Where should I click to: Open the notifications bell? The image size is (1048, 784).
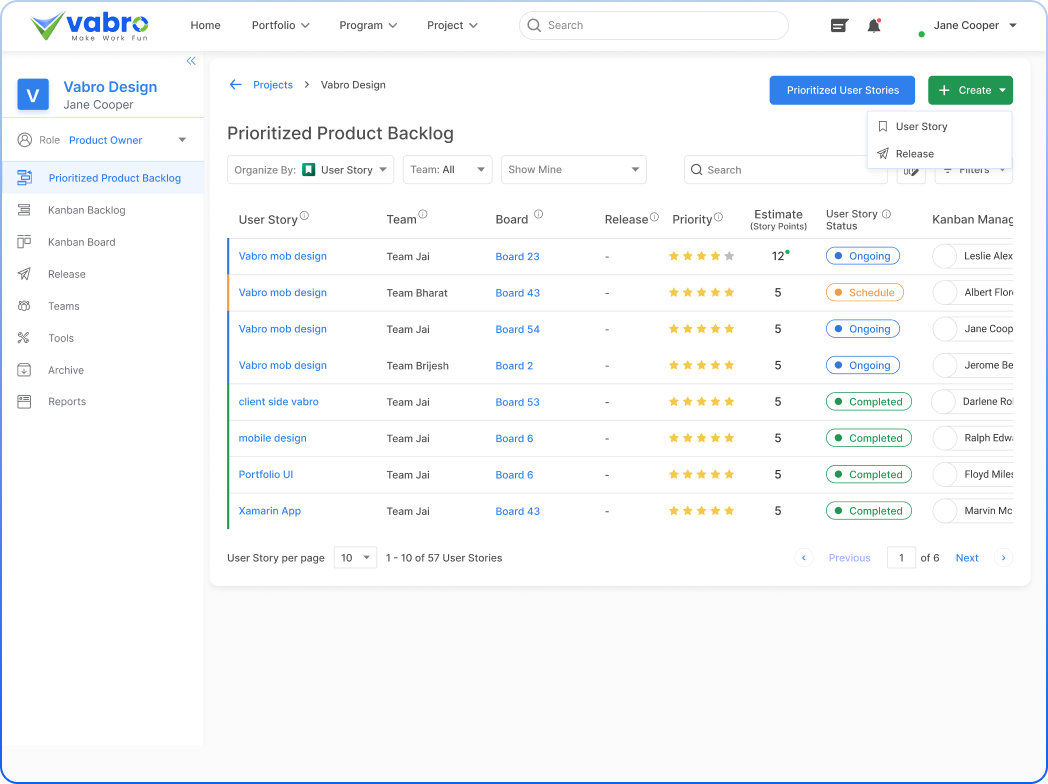(874, 26)
